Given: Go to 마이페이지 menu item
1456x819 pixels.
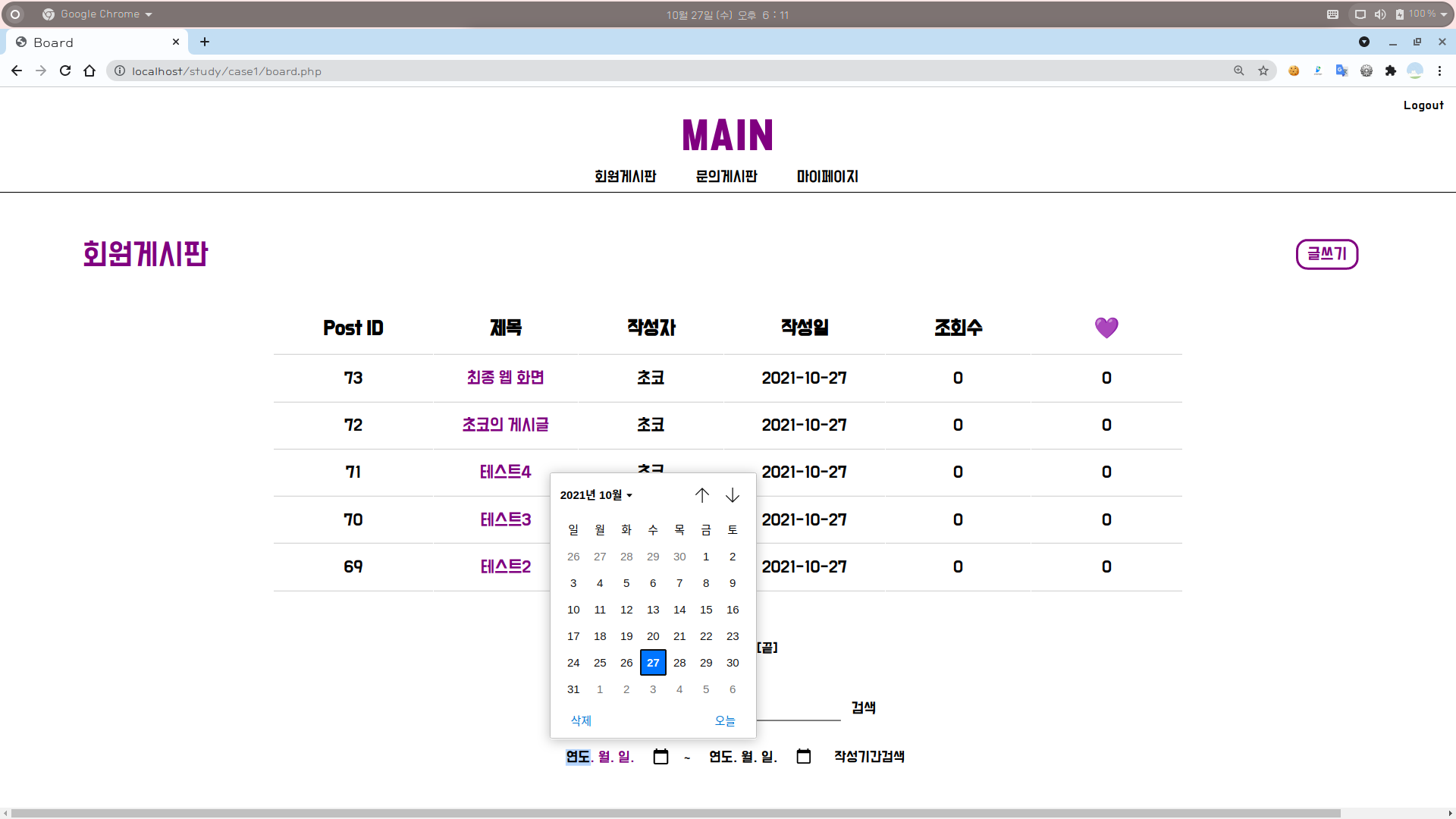Looking at the screenshot, I should [827, 177].
